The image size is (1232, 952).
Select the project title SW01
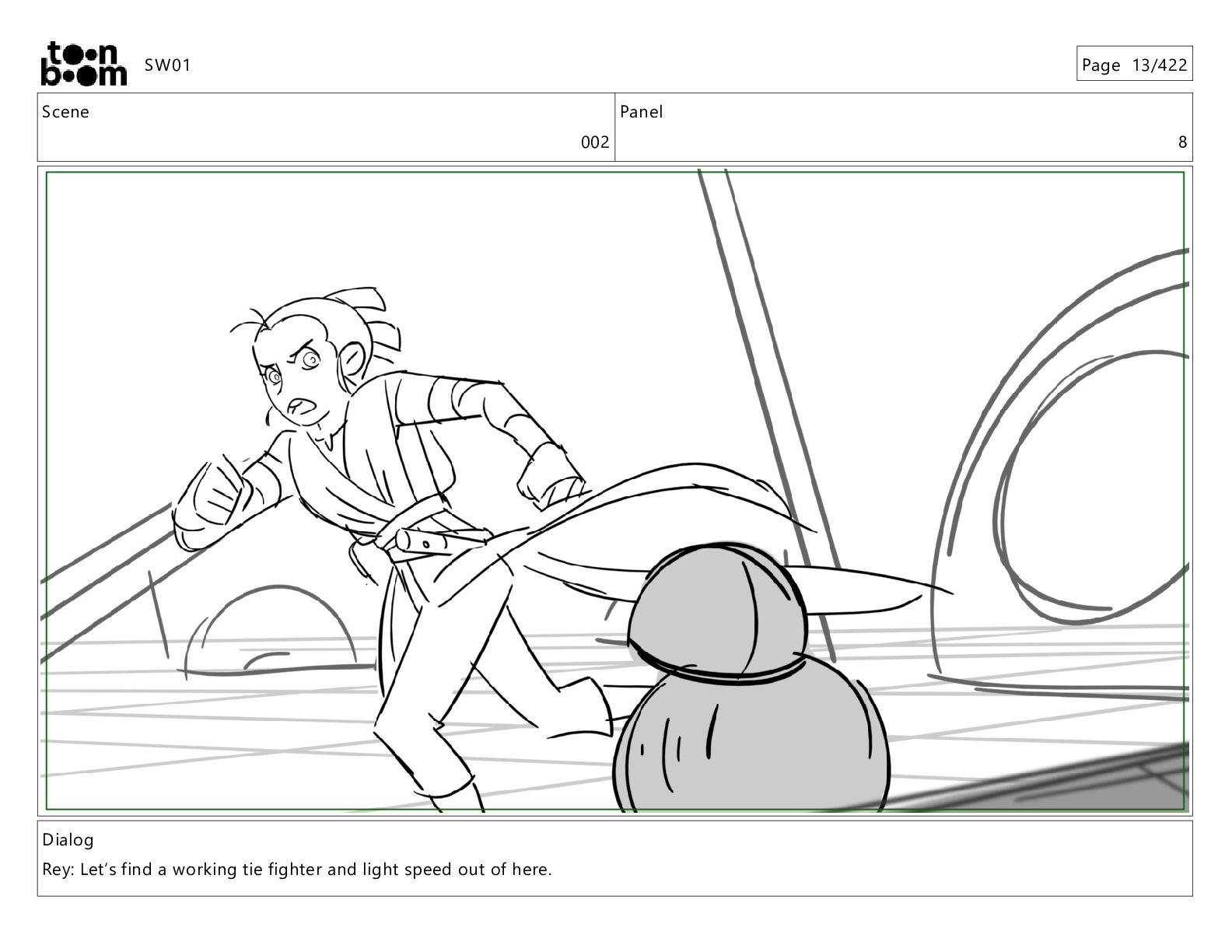167,65
